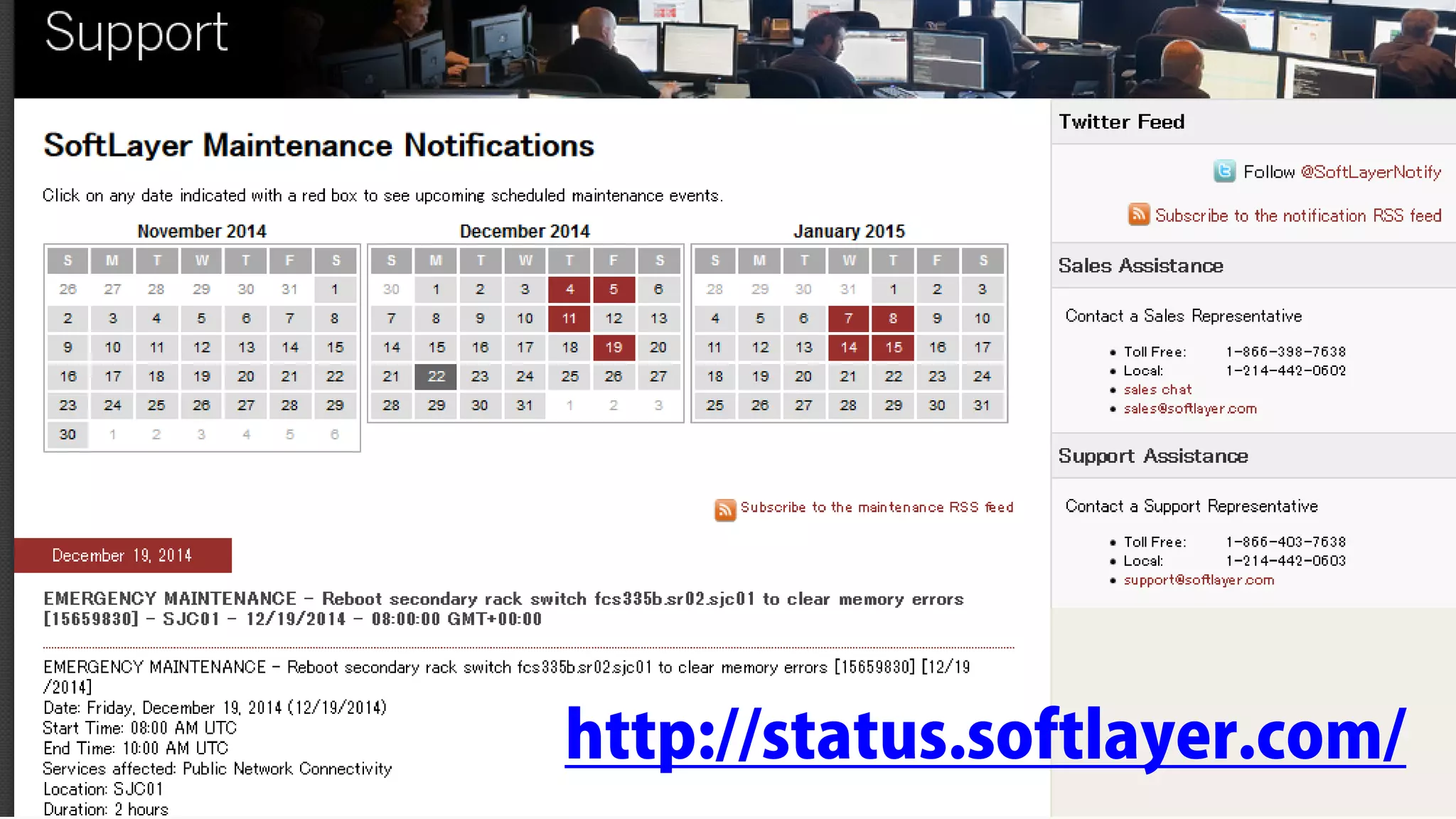Click the Twitter Feed panel header
1456x819 pixels.
tap(1253, 122)
